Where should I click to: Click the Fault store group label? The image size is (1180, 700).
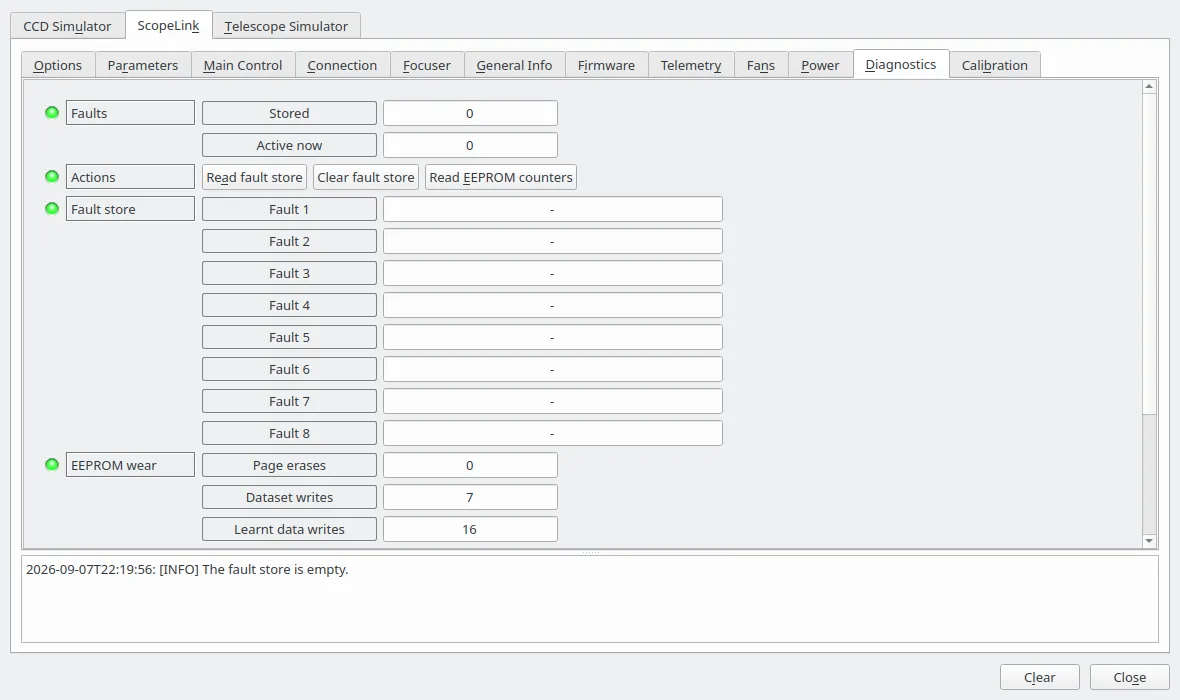(x=130, y=209)
